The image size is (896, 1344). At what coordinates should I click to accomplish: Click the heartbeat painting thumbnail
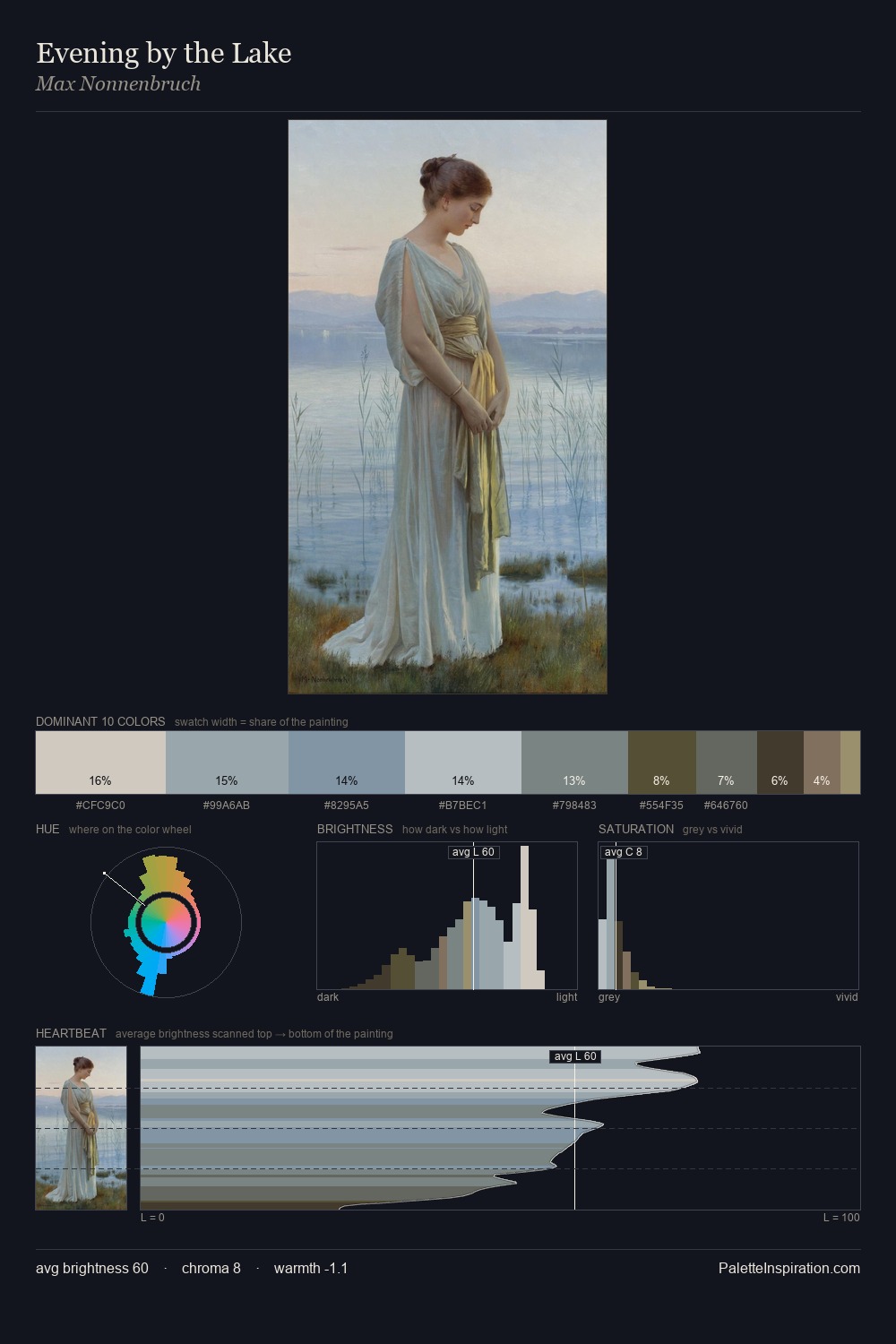[x=81, y=1128]
